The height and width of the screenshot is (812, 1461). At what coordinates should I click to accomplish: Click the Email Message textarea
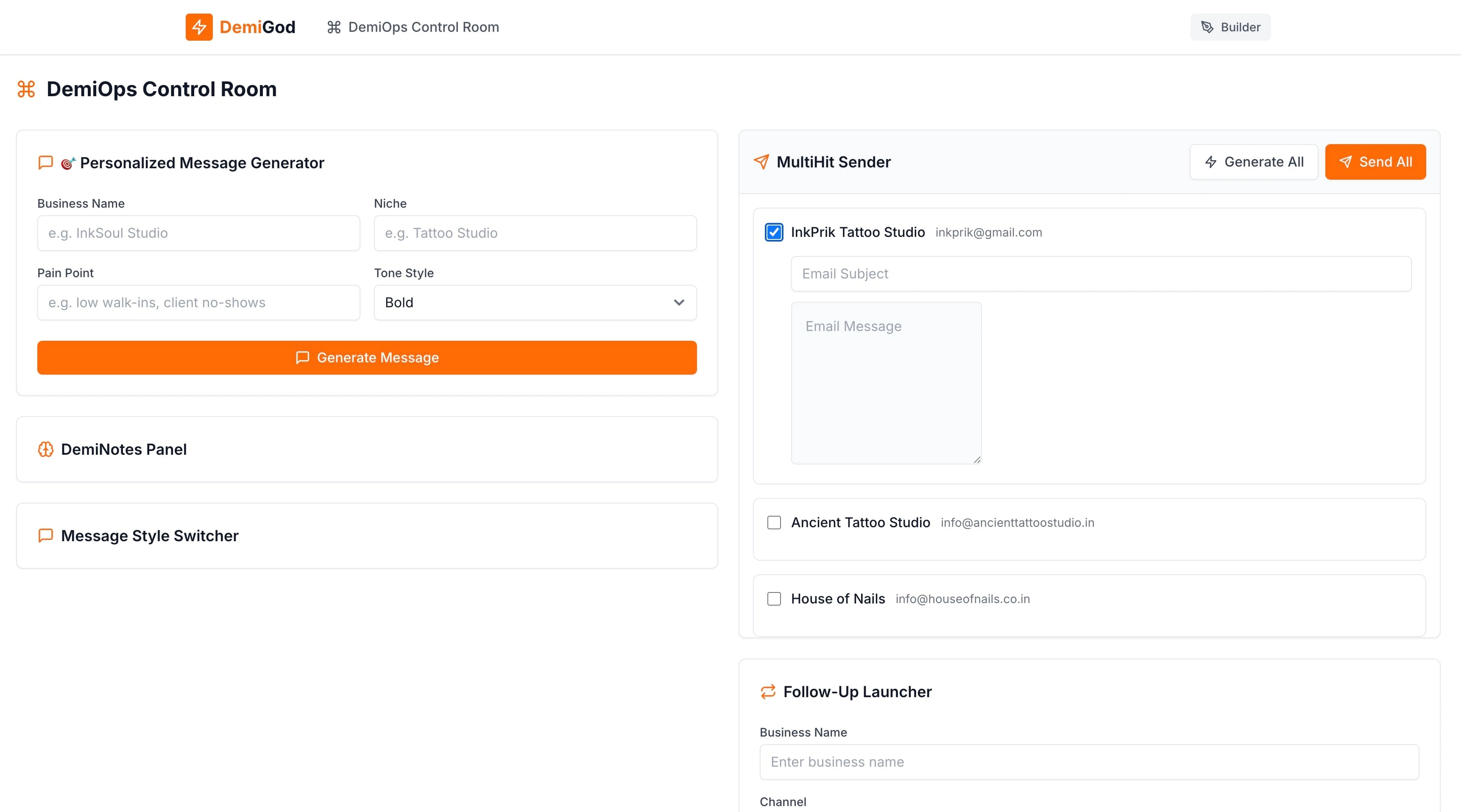coord(886,383)
